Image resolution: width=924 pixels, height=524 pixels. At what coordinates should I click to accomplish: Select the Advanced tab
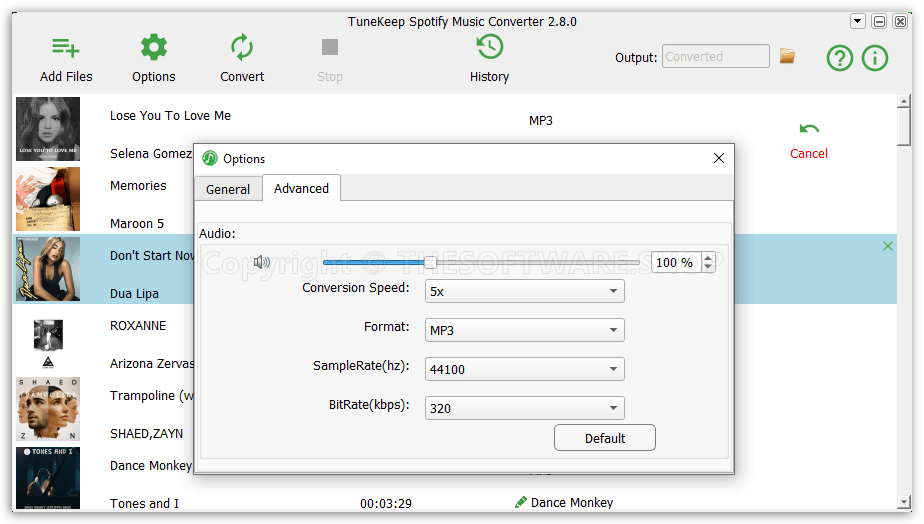point(301,188)
